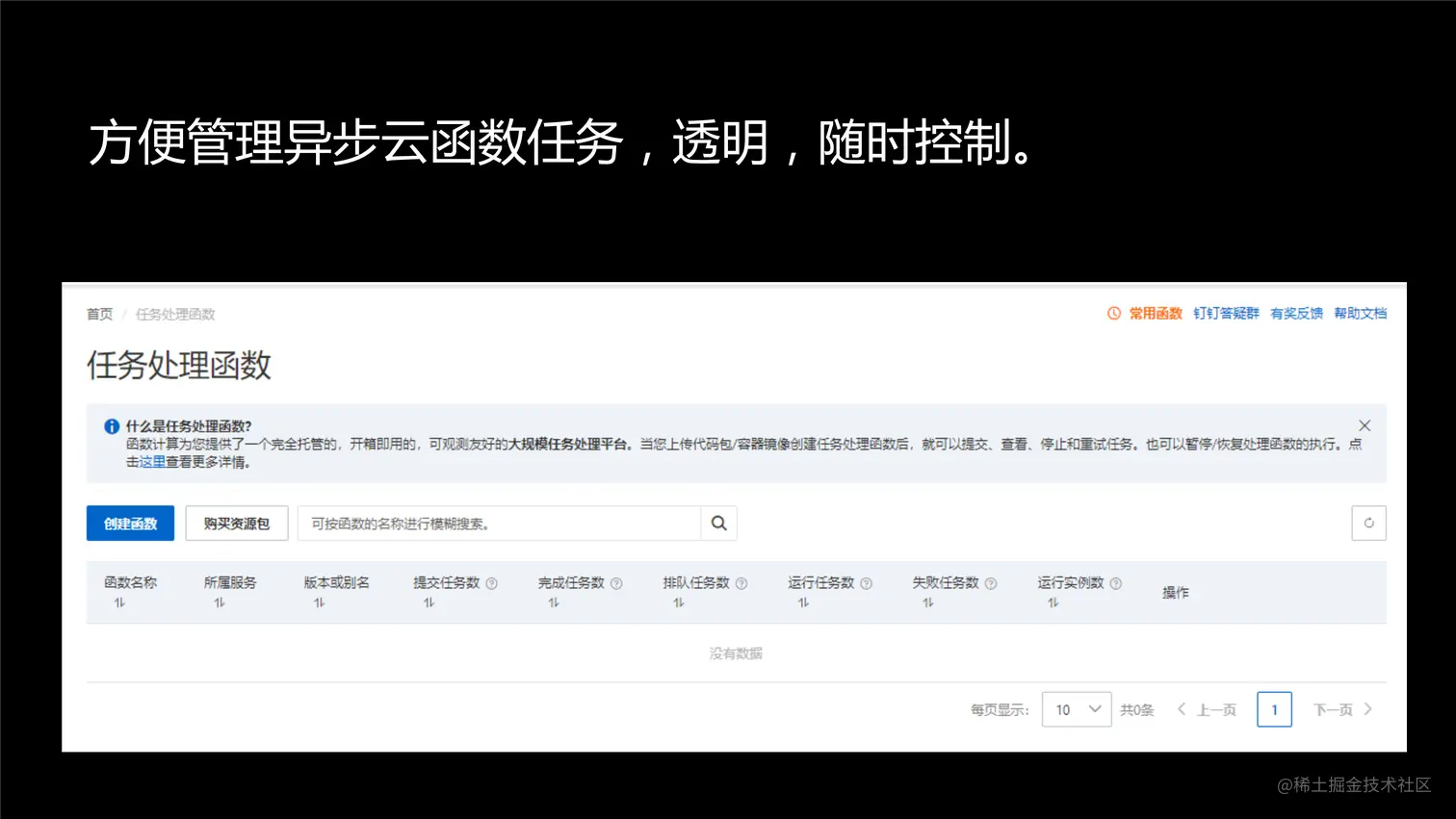The height and width of the screenshot is (819, 1456).
Task: Click the 这里 link for more details
Action: (x=151, y=461)
